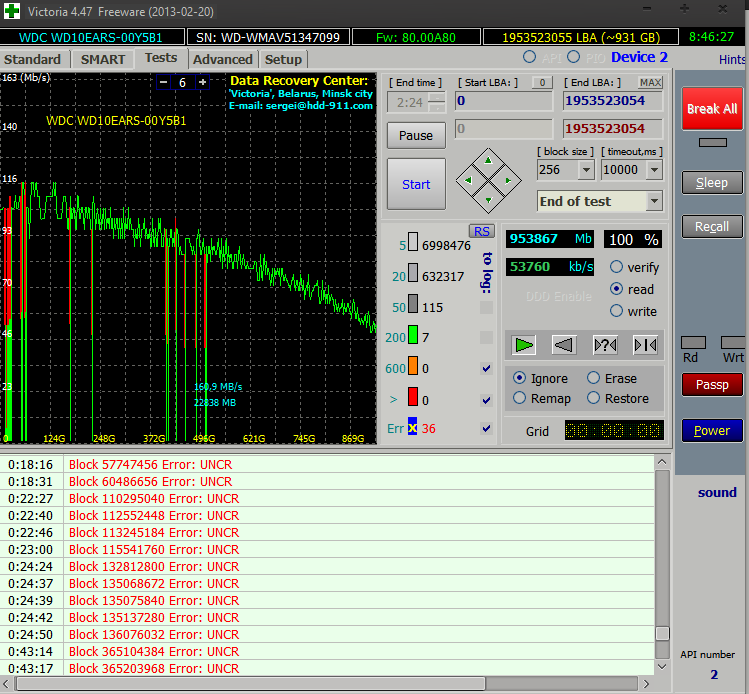The image size is (749, 694).
Task: Open the Advanced tab
Action: (x=222, y=59)
